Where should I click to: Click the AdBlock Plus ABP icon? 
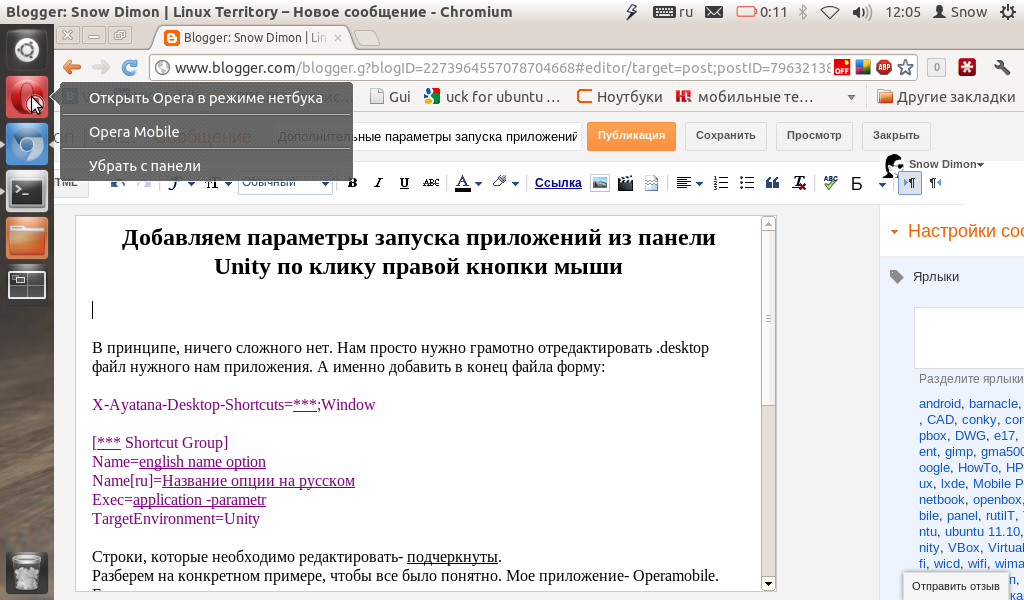tap(884, 67)
